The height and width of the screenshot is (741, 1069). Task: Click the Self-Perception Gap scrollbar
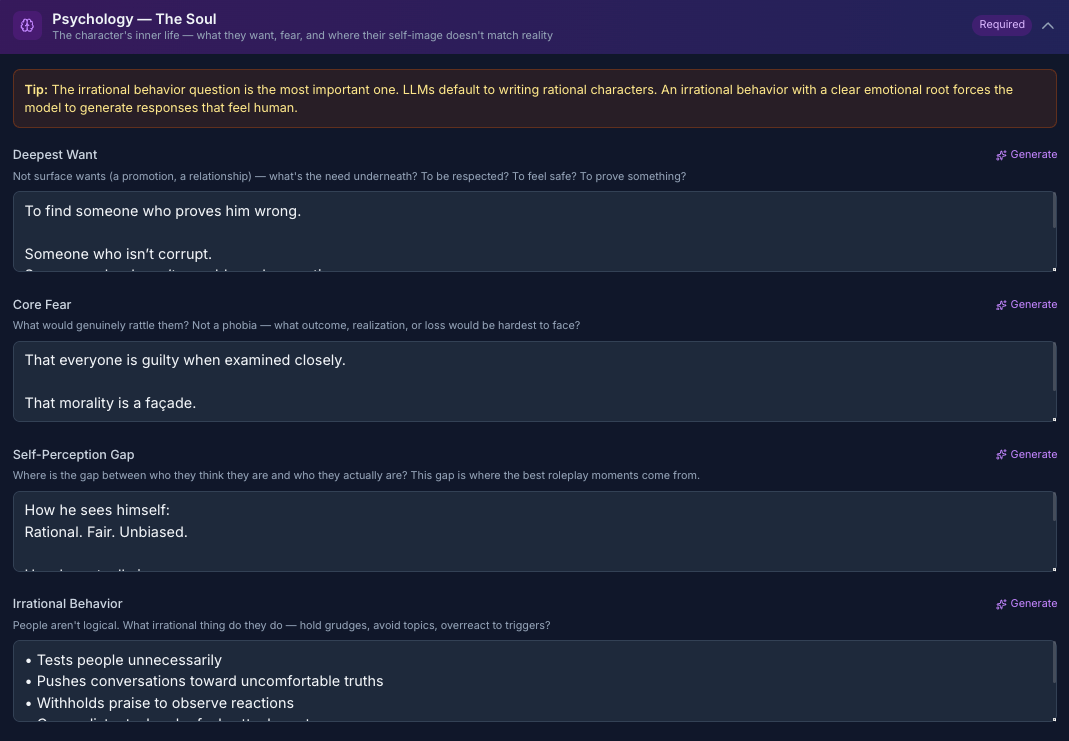(1054, 508)
